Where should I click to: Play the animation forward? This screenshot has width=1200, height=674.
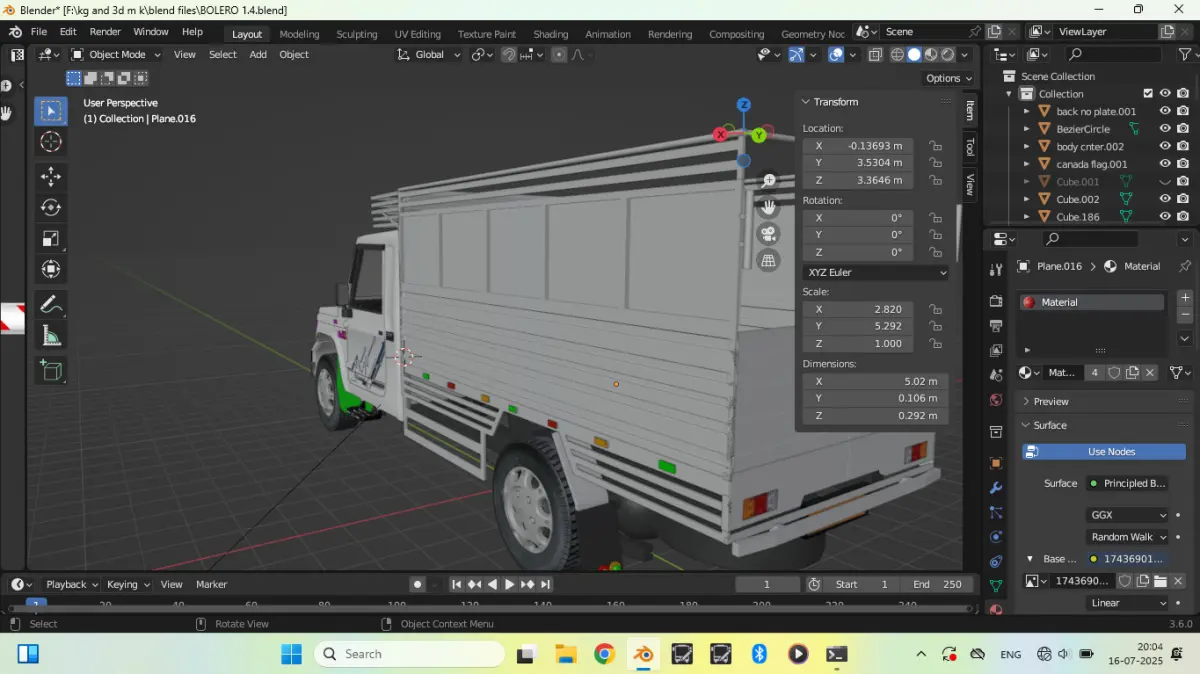click(509, 584)
